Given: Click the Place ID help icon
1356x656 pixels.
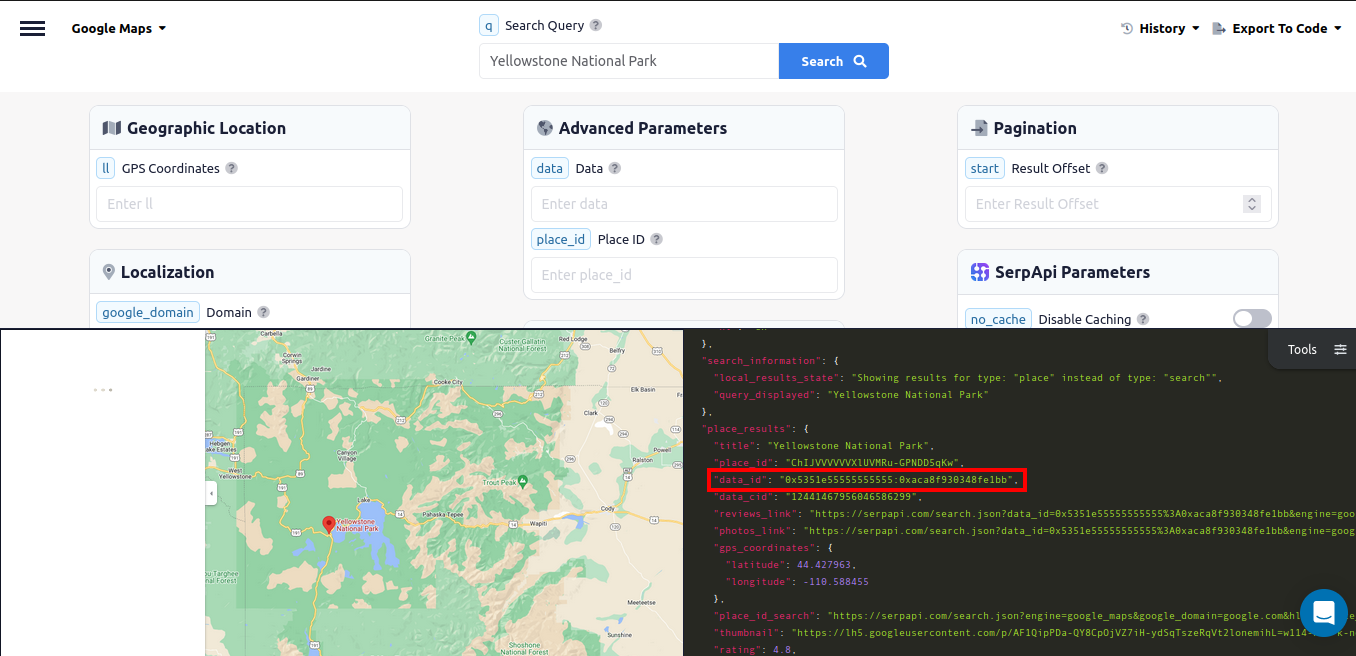Looking at the screenshot, I should pyautogui.click(x=656, y=239).
